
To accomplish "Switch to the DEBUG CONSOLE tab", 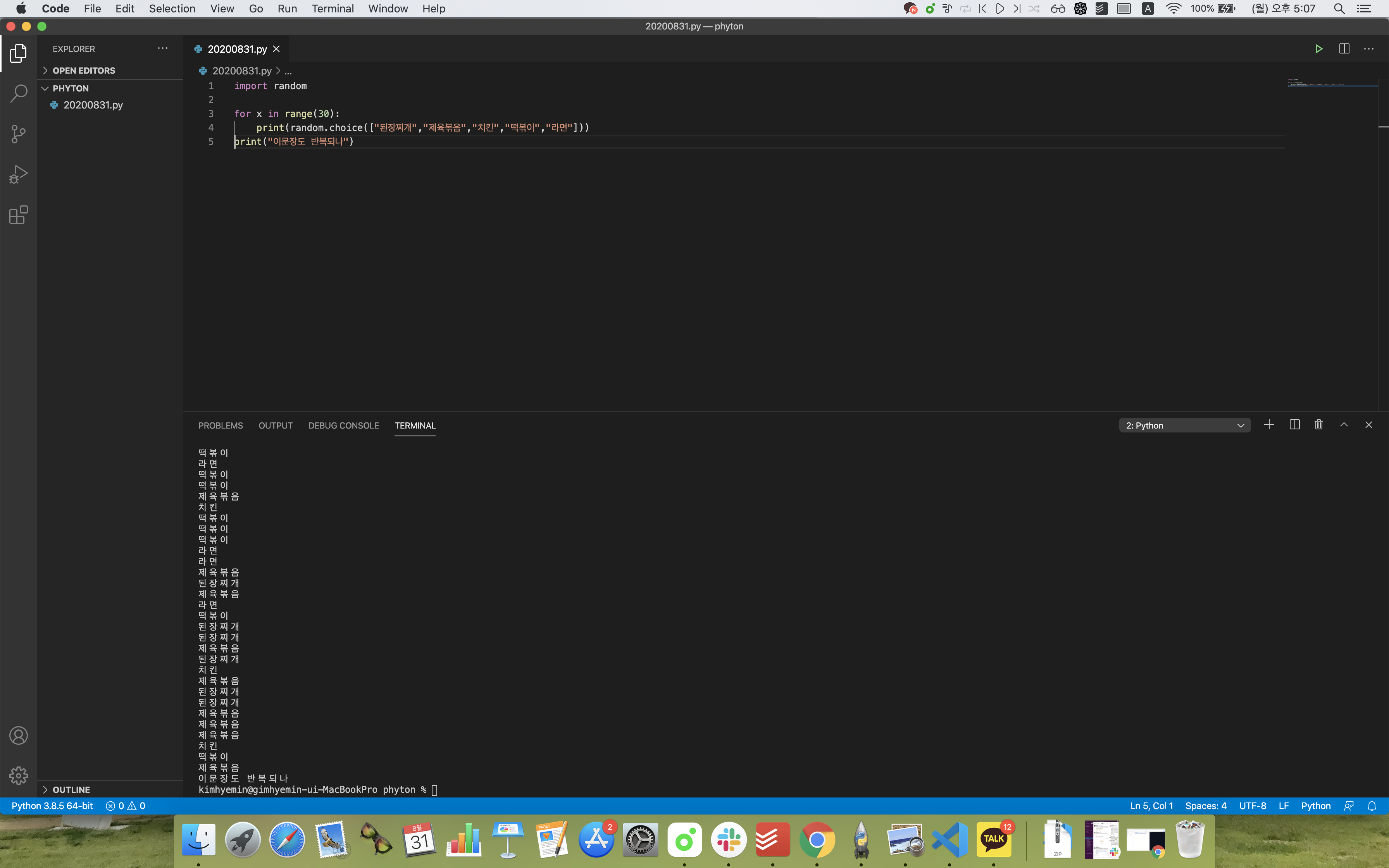I will pos(343,425).
